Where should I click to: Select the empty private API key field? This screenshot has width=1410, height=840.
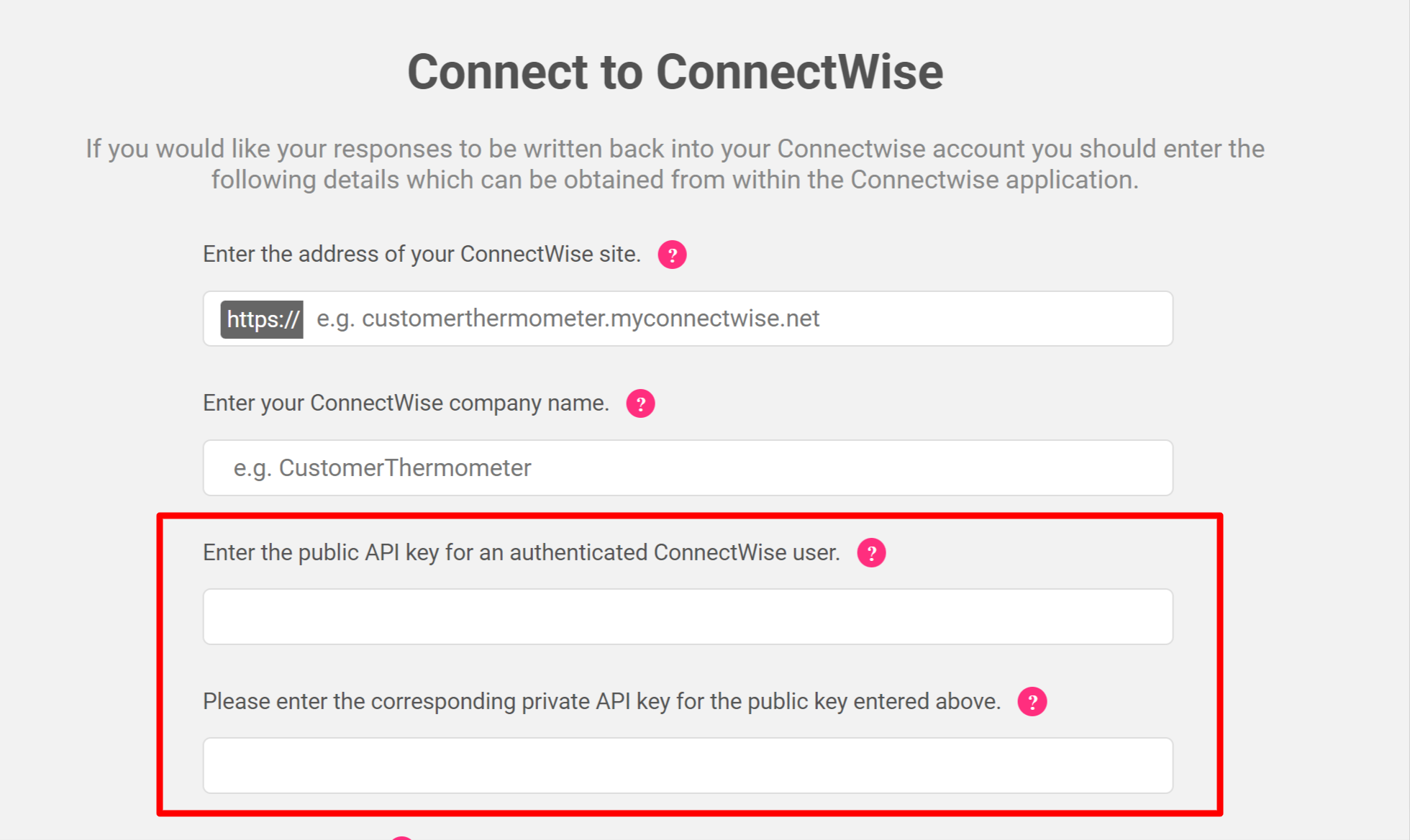click(688, 765)
